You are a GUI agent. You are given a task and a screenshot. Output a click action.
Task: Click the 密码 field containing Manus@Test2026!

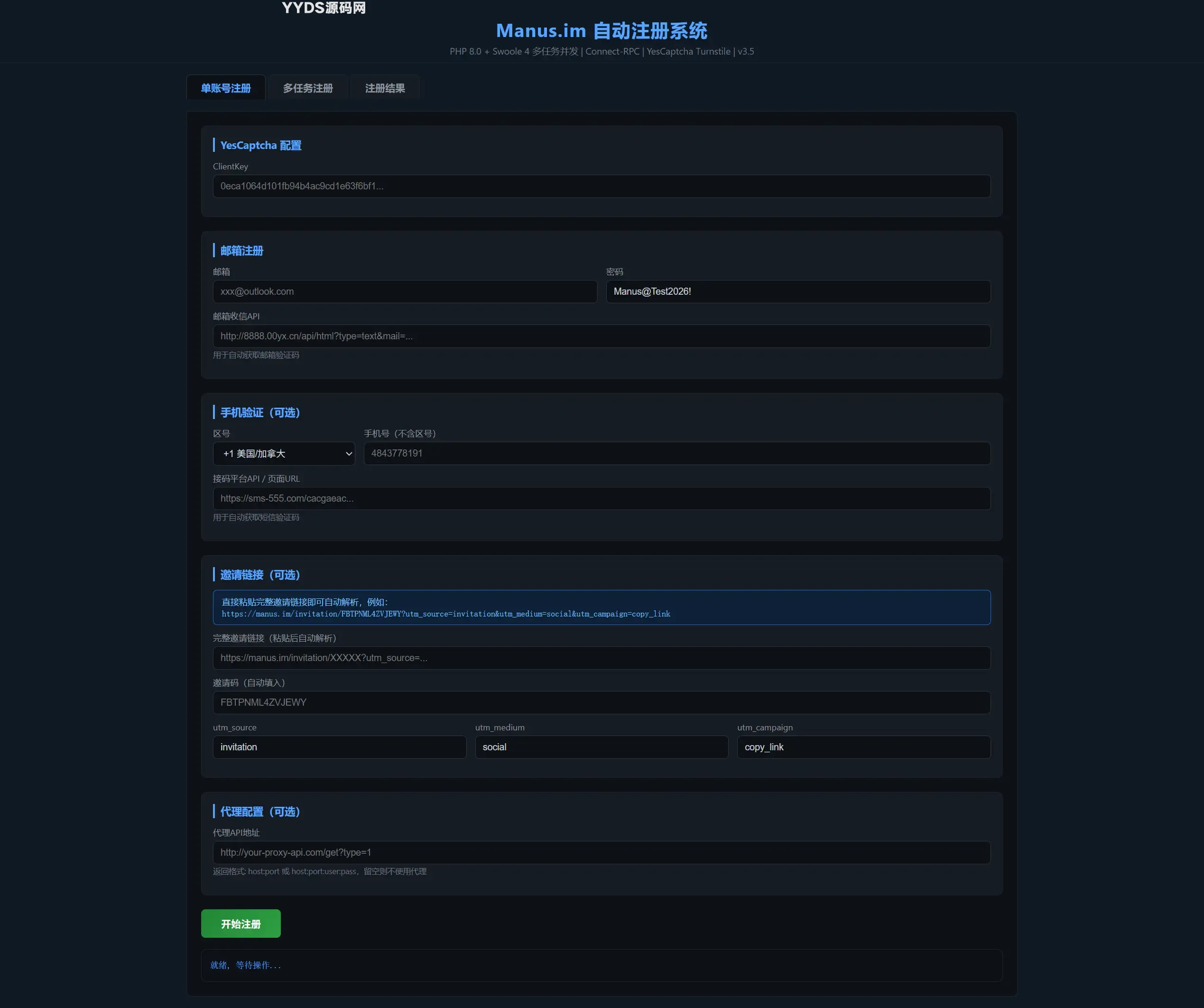point(798,291)
